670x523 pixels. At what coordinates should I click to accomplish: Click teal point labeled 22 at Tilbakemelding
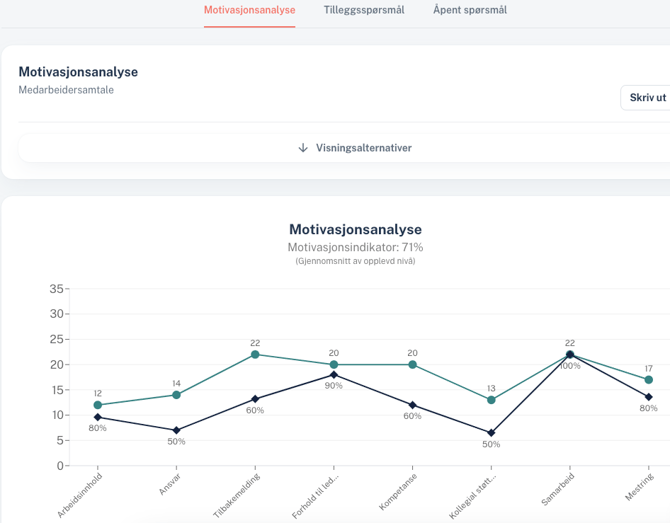click(255, 354)
